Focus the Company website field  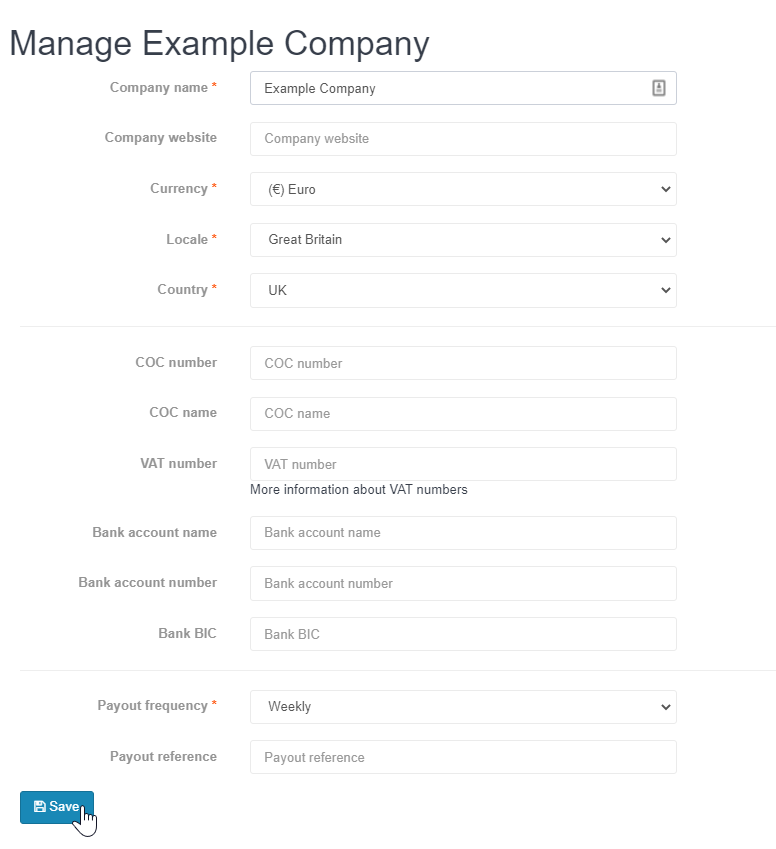463,139
